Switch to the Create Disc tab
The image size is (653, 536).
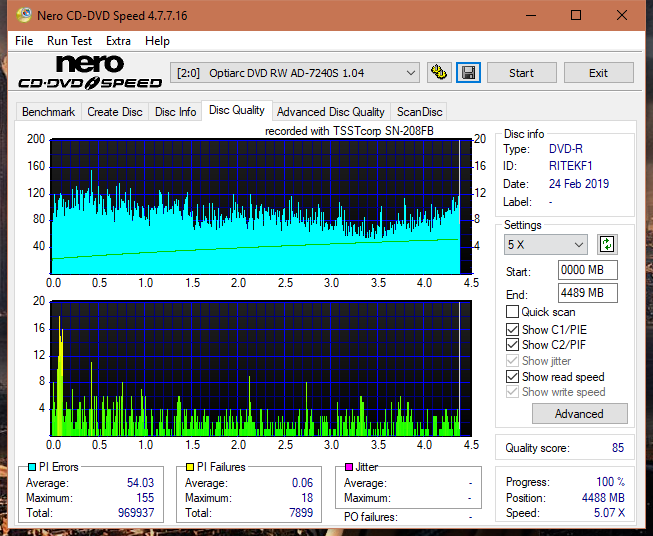coord(115,112)
